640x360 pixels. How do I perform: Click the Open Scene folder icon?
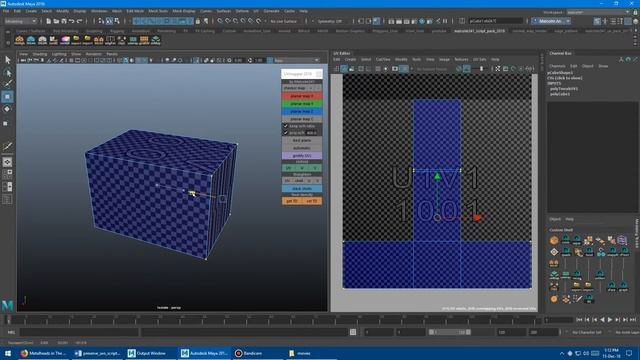pos(56,21)
